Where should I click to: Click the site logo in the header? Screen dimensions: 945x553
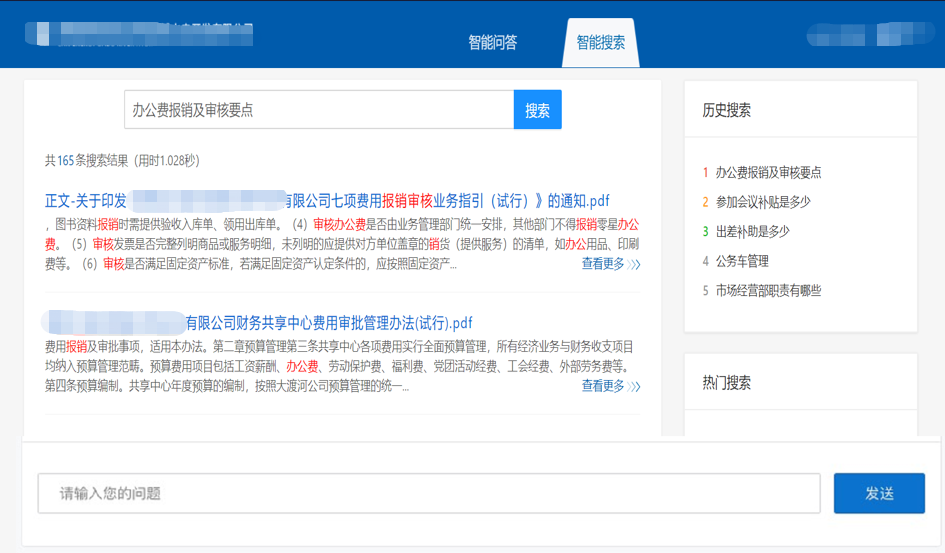coord(140,33)
